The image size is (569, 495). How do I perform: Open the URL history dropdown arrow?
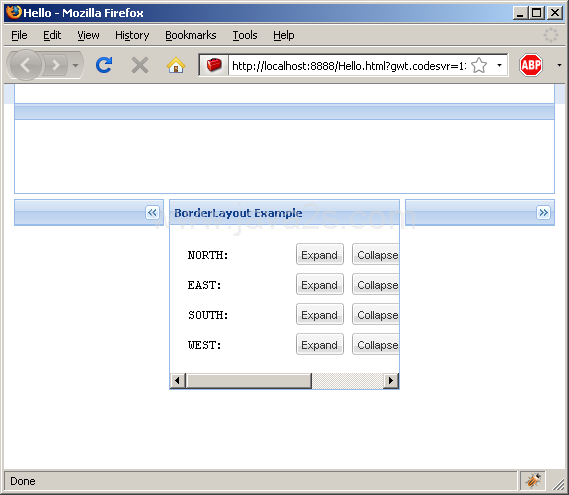[499, 66]
